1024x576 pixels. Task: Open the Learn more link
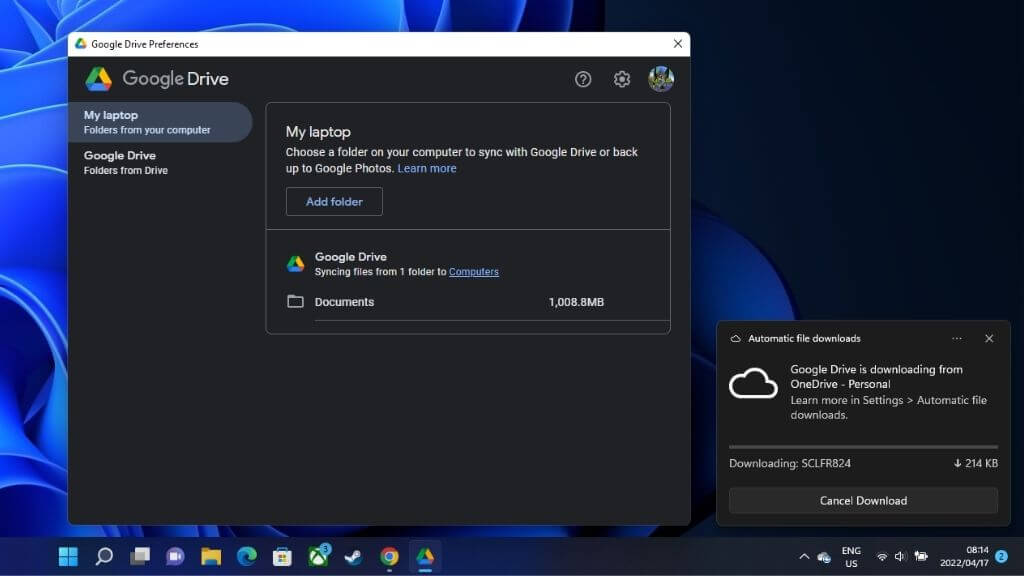pos(427,169)
